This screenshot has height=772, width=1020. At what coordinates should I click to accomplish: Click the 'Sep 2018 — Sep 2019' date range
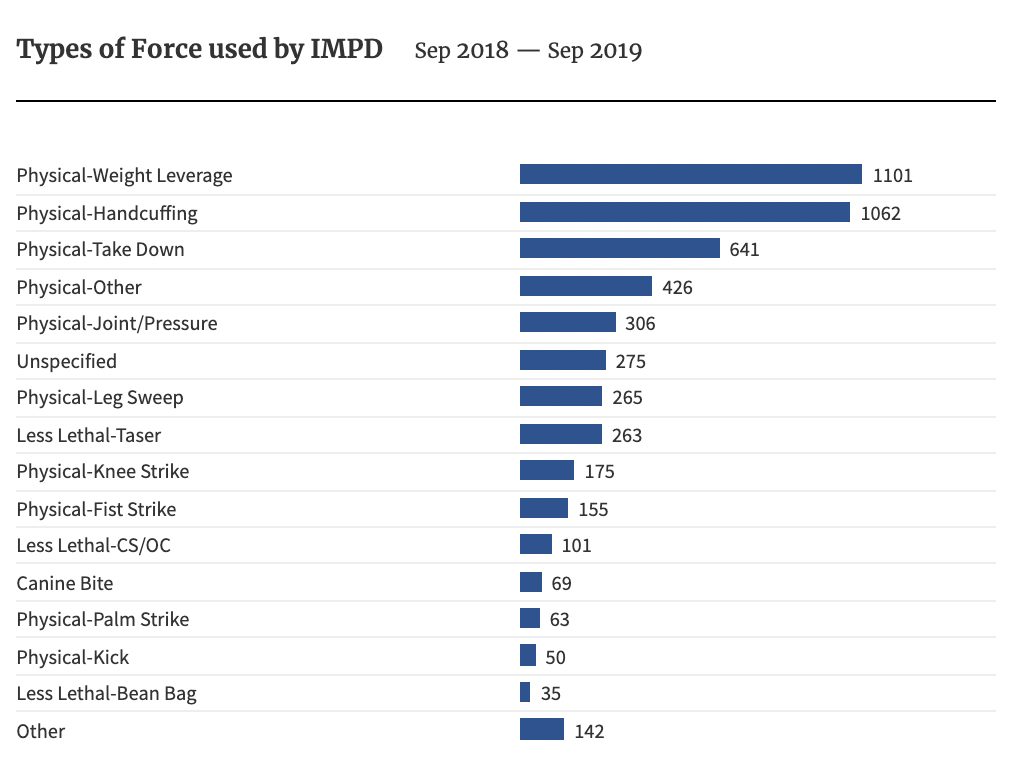(x=528, y=51)
